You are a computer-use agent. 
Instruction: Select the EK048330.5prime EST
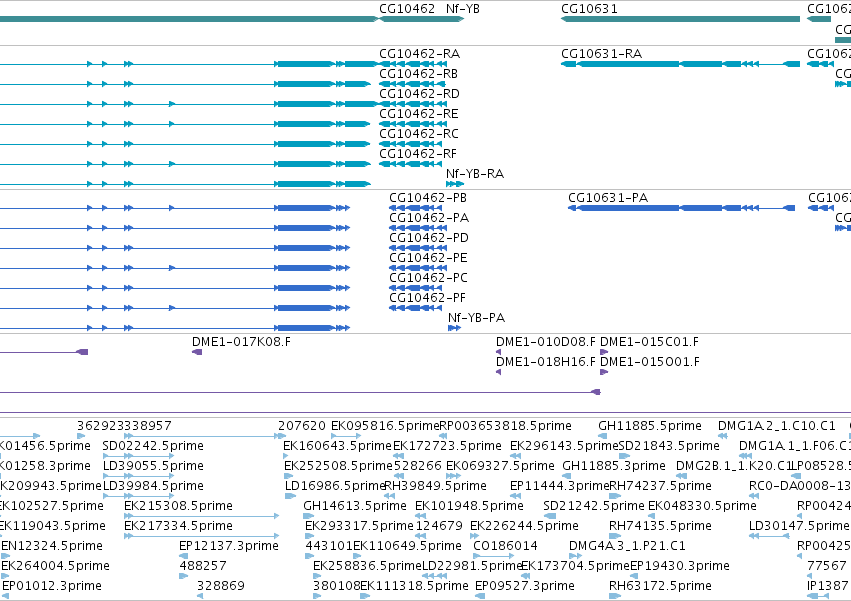click(x=702, y=507)
